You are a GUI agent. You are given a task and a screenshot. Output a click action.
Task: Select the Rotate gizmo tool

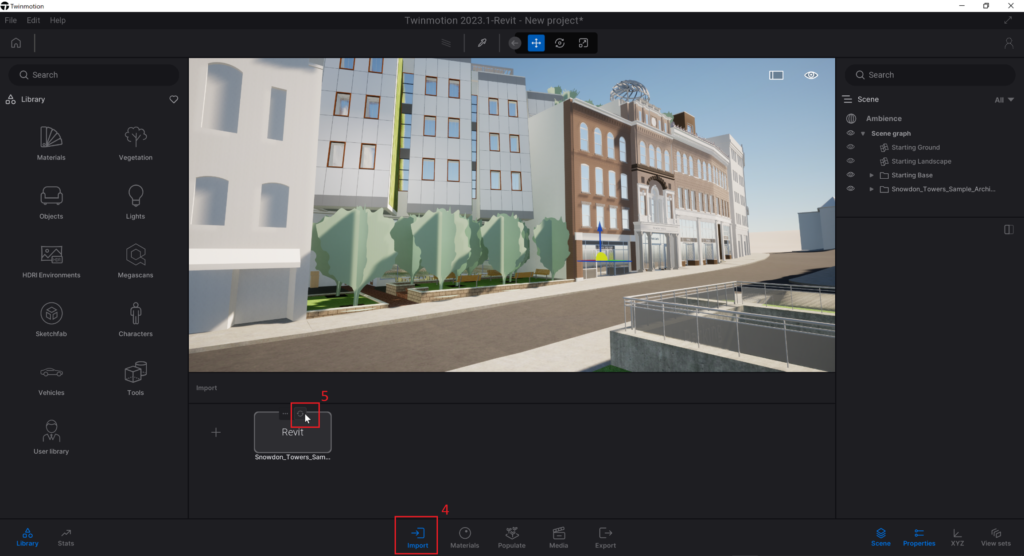tap(560, 43)
